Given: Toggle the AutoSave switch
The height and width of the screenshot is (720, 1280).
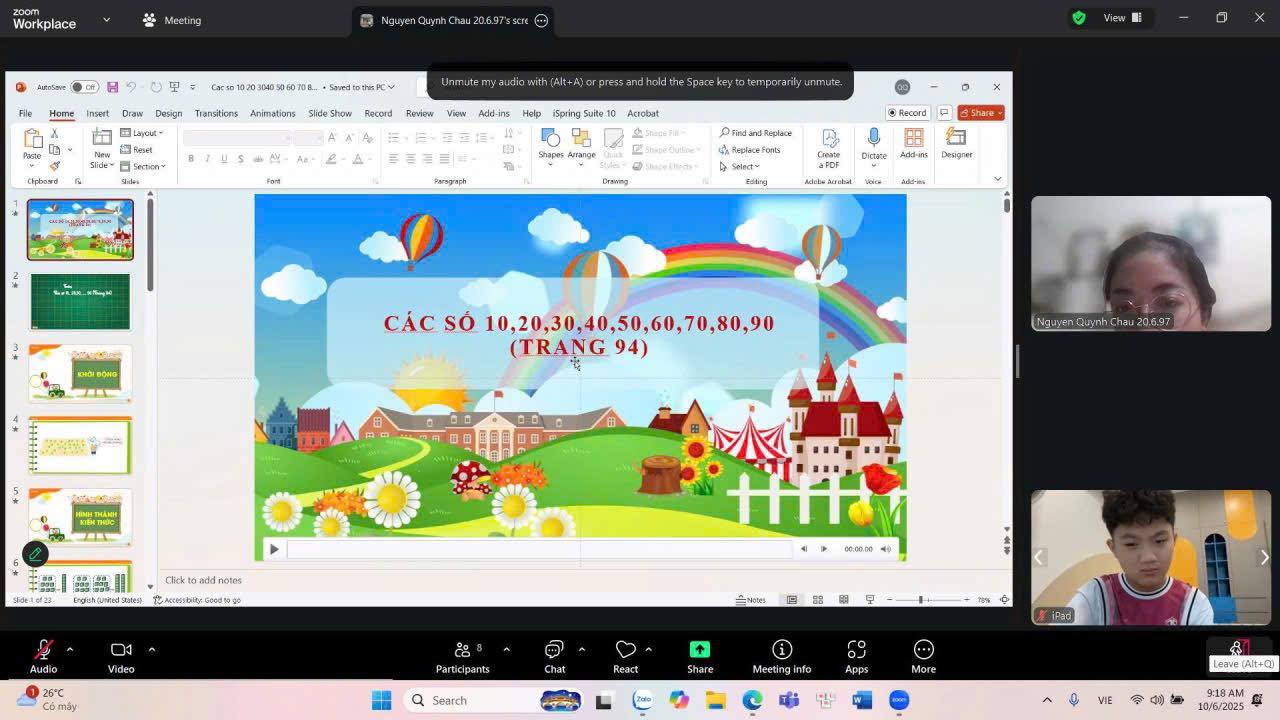Looking at the screenshot, I should [84, 87].
